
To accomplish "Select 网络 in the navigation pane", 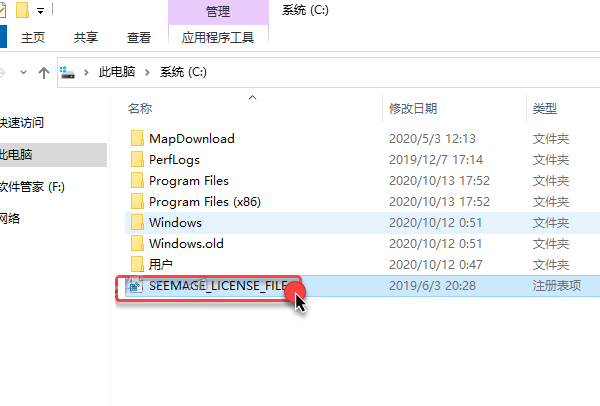I will click(x=10, y=218).
